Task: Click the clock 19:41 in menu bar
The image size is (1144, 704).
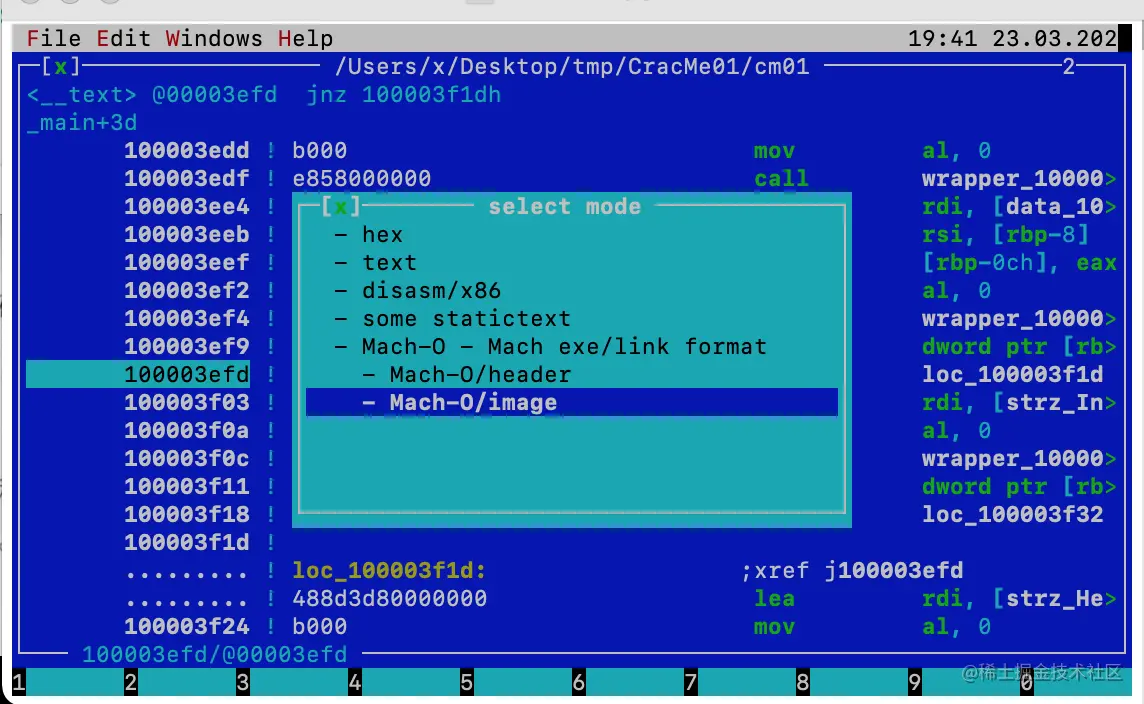Action: pyautogui.click(x=942, y=38)
